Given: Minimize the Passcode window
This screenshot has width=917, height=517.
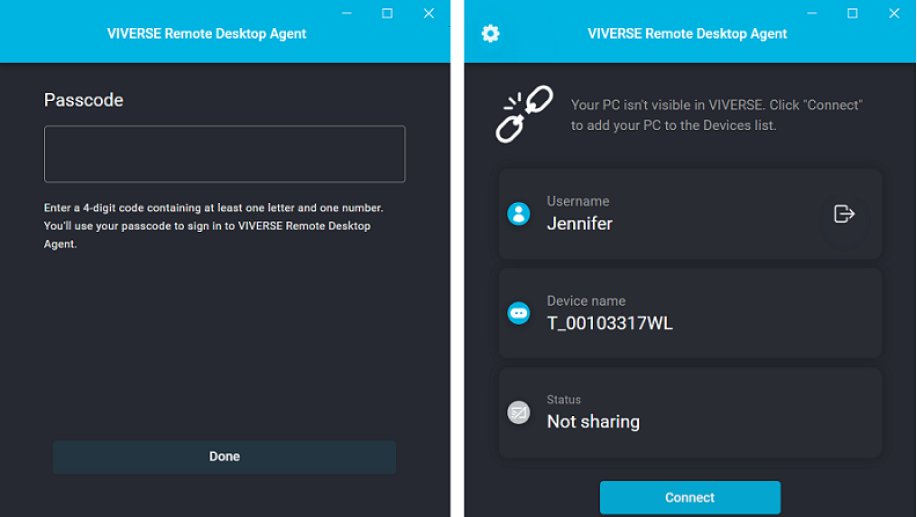Looking at the screenshot, I should click(347, 13).
